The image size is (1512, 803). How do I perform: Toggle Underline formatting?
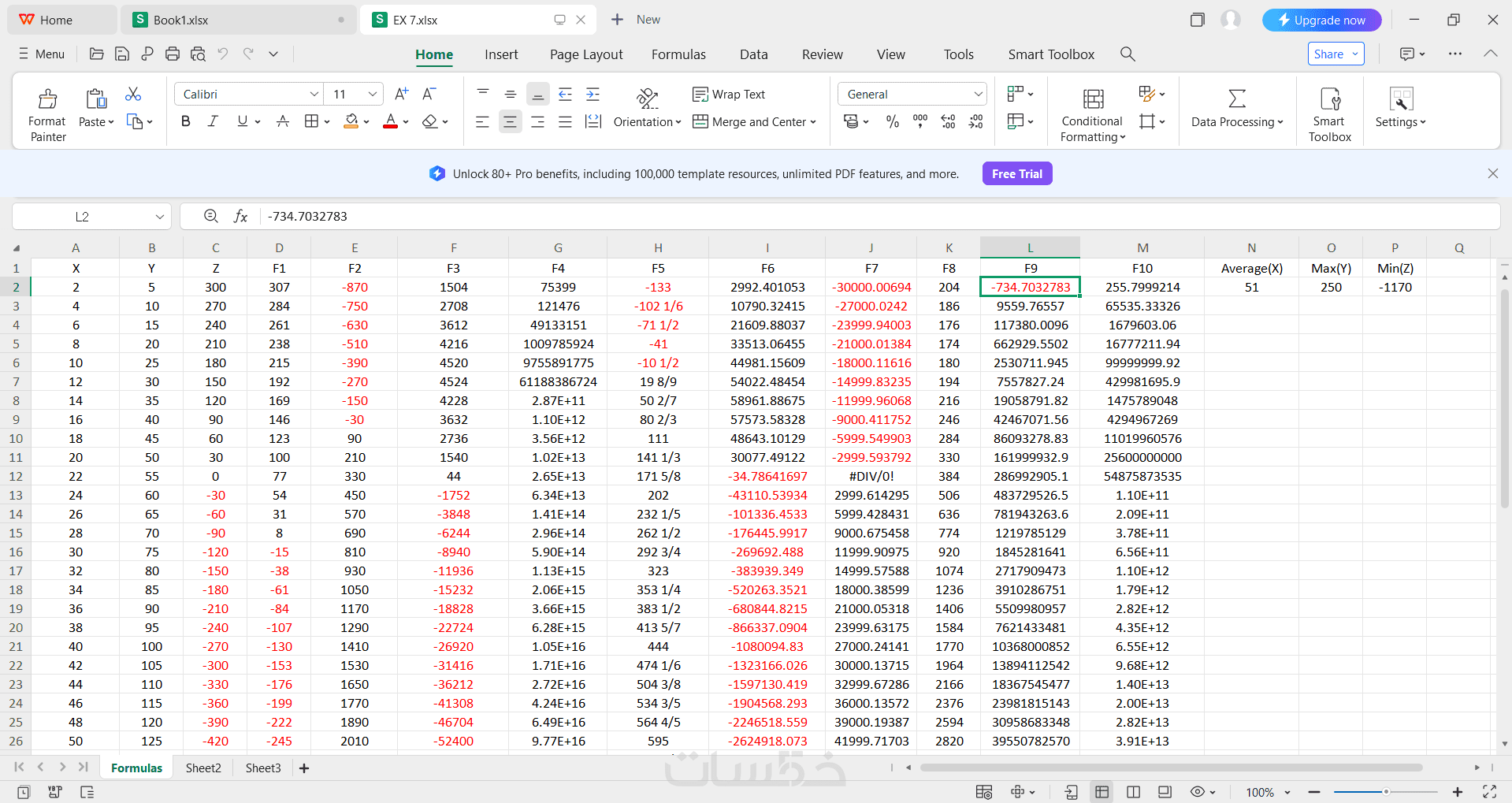tap(242, 121)
